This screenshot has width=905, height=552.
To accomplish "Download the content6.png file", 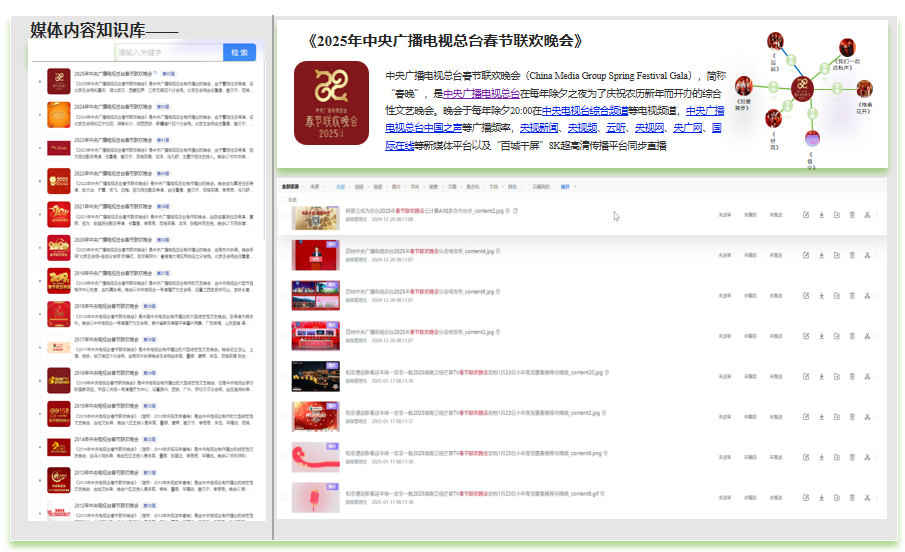I will (821, 457).
